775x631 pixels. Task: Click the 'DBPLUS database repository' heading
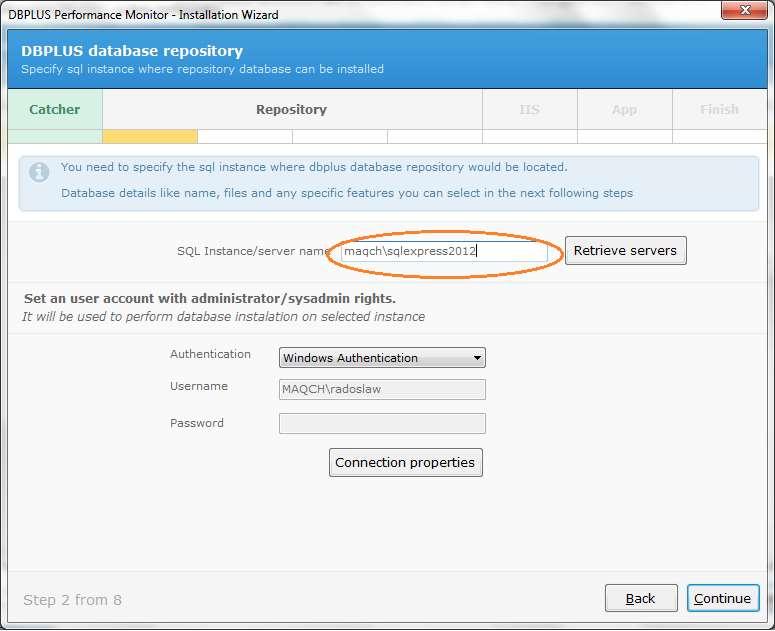(x=132, y=51)
